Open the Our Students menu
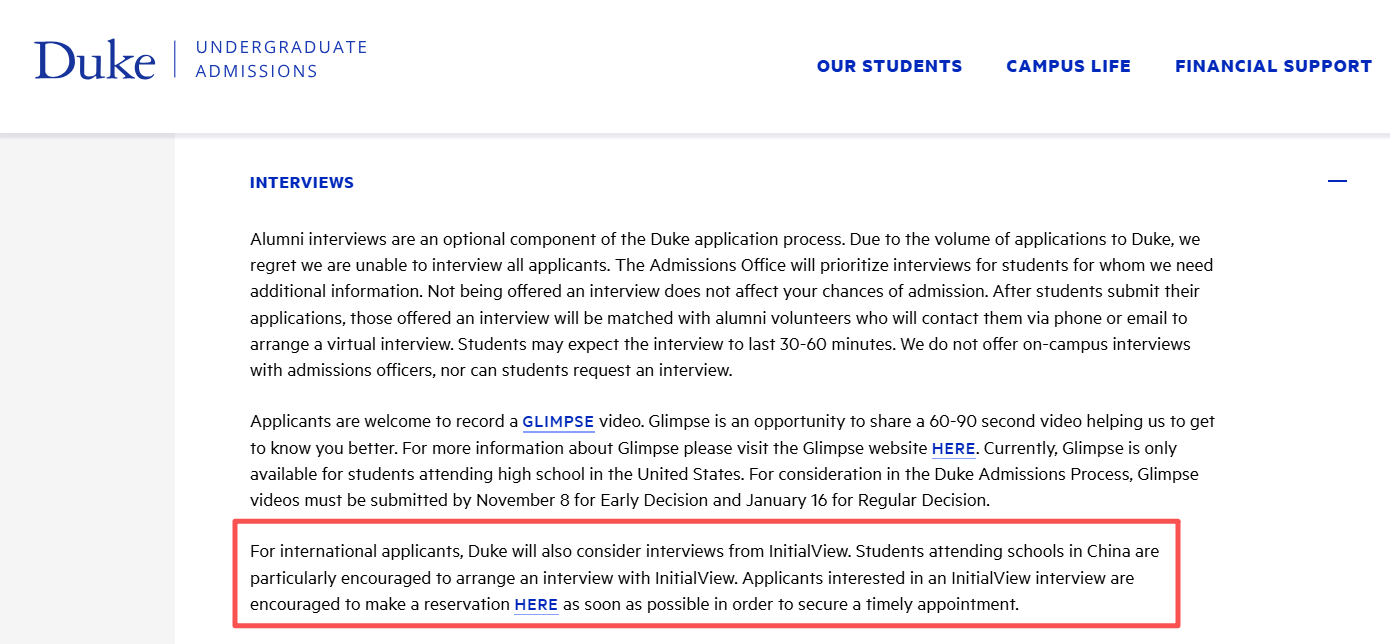Viewport: 1390px width, 644px height. (x=889, y=66)
